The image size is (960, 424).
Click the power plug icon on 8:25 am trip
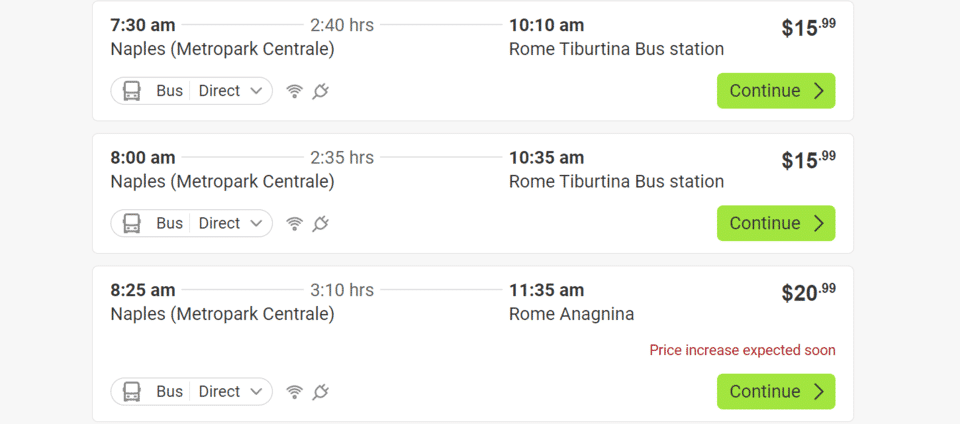[x=320, y=391]
